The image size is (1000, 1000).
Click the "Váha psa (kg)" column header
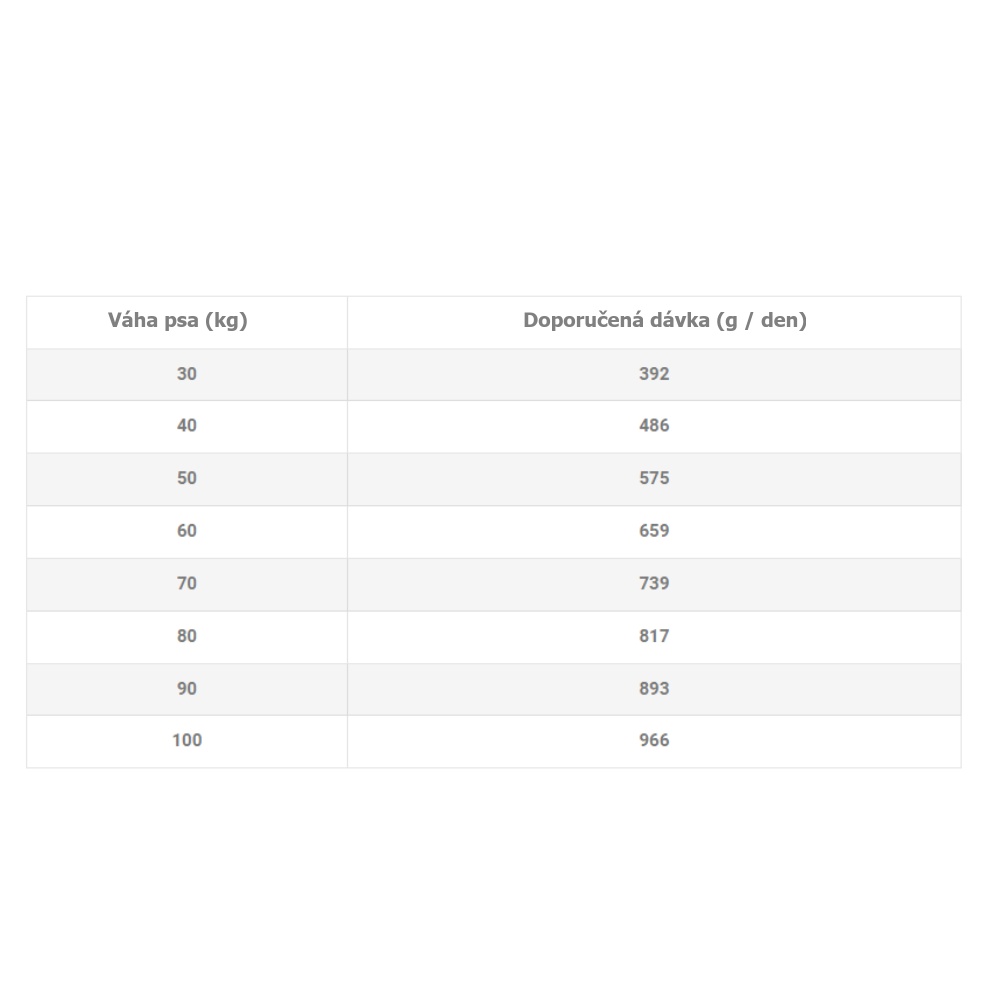177,321
